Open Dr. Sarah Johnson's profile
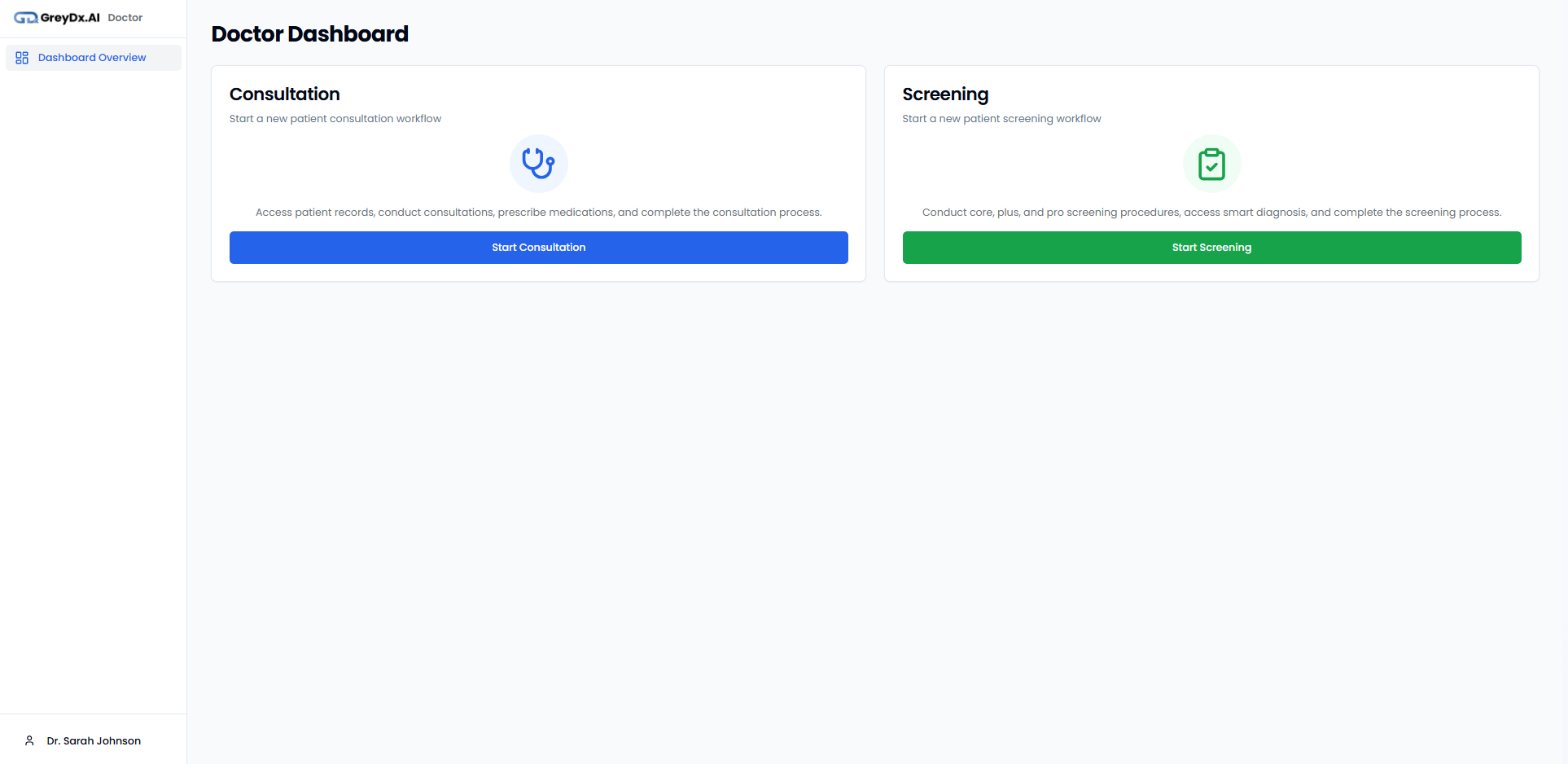1568x764 pixels. 93,740
